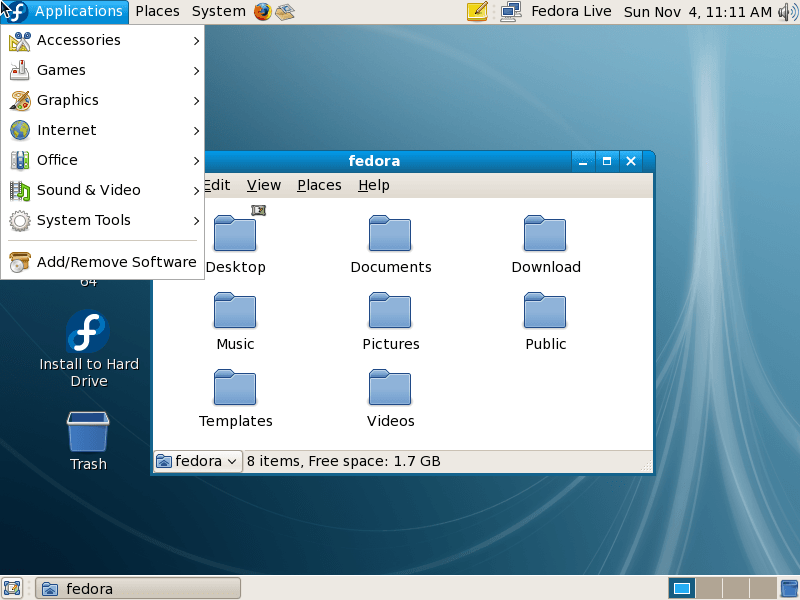Switch to the third workspace
The image size is (800, 600).
[735, 588]
